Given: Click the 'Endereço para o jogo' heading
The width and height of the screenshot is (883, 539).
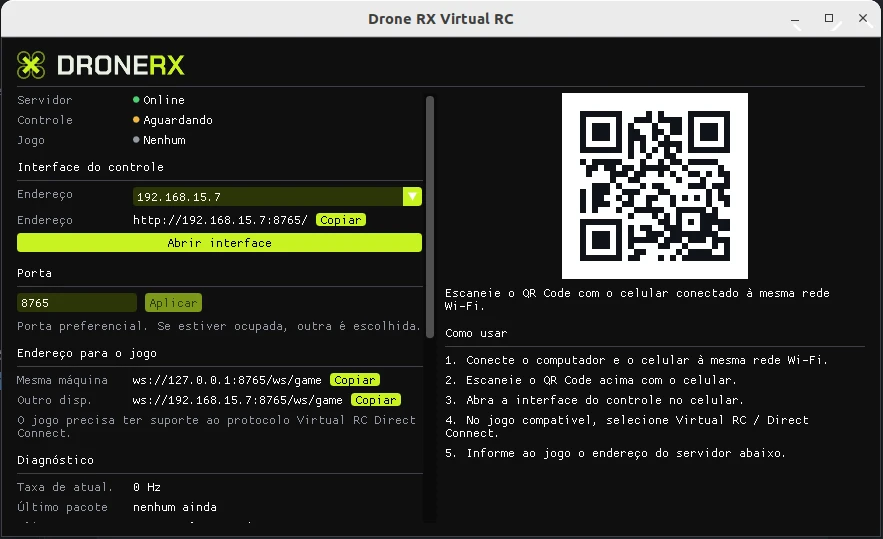Looking at the screenshot, I should pos(87,354).
